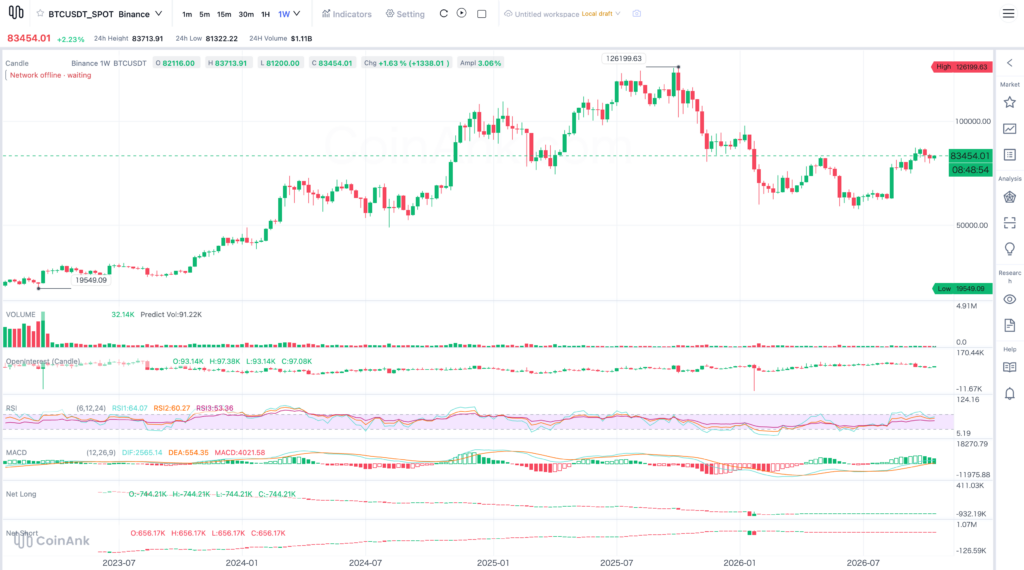Viewport: 1024px width, 570px height.
Task: Open the Help open-book icon
Action: coord(1010,368)
